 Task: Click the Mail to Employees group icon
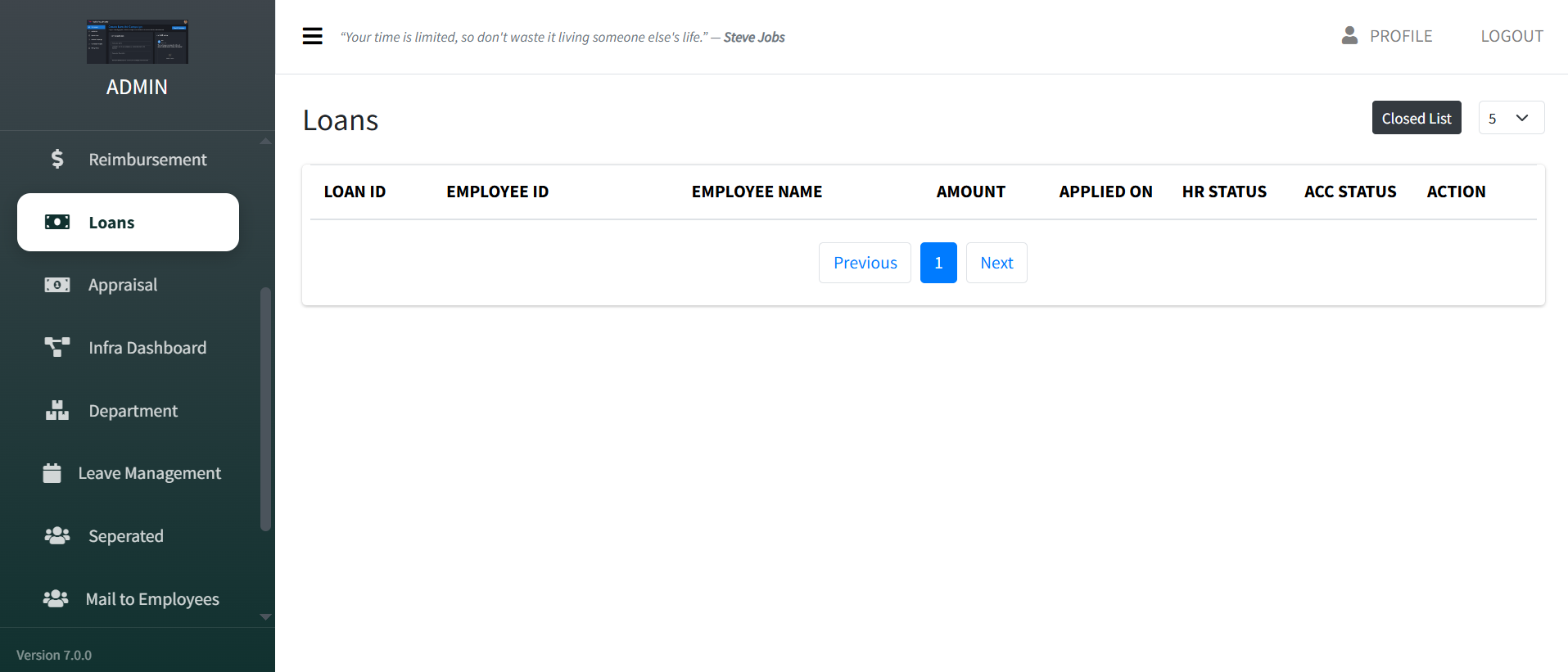[x=56, y=598]
